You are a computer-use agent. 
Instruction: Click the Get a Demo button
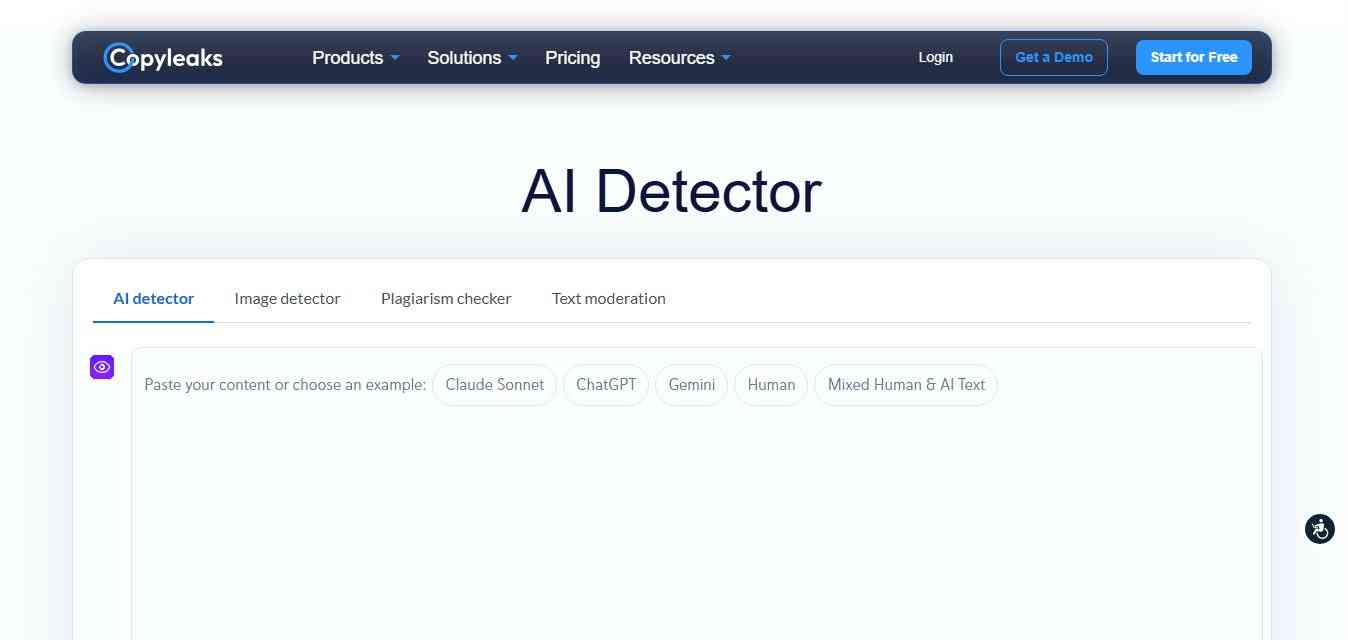tap(1054, 57)
